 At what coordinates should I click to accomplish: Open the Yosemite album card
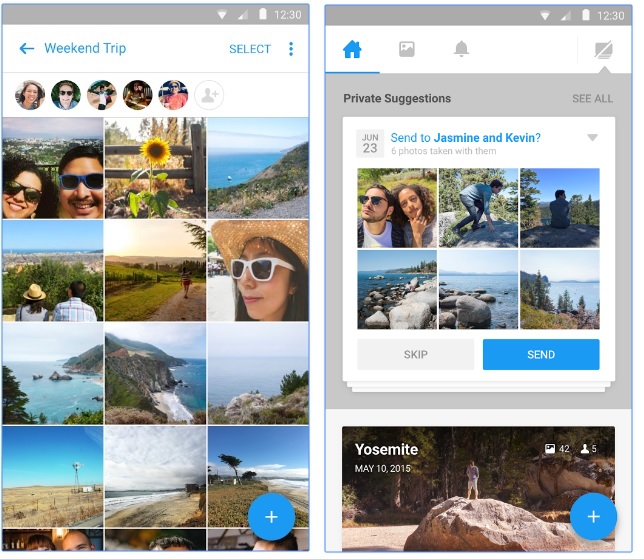[478, 489]
